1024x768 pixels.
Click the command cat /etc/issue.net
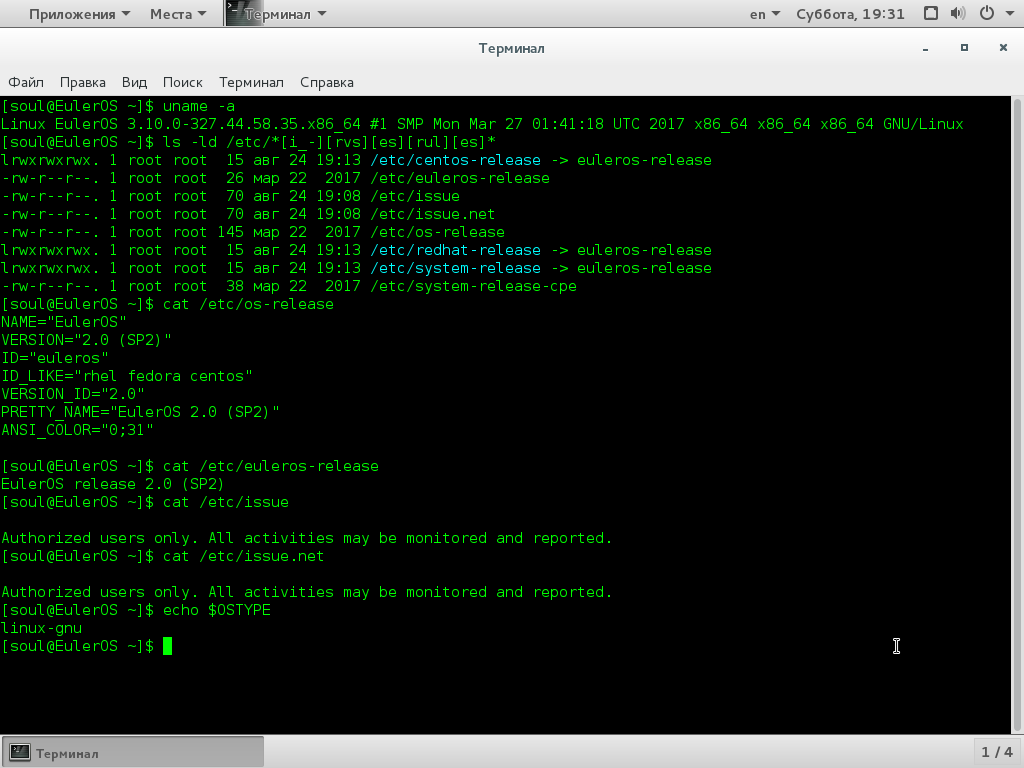point(244,556)
